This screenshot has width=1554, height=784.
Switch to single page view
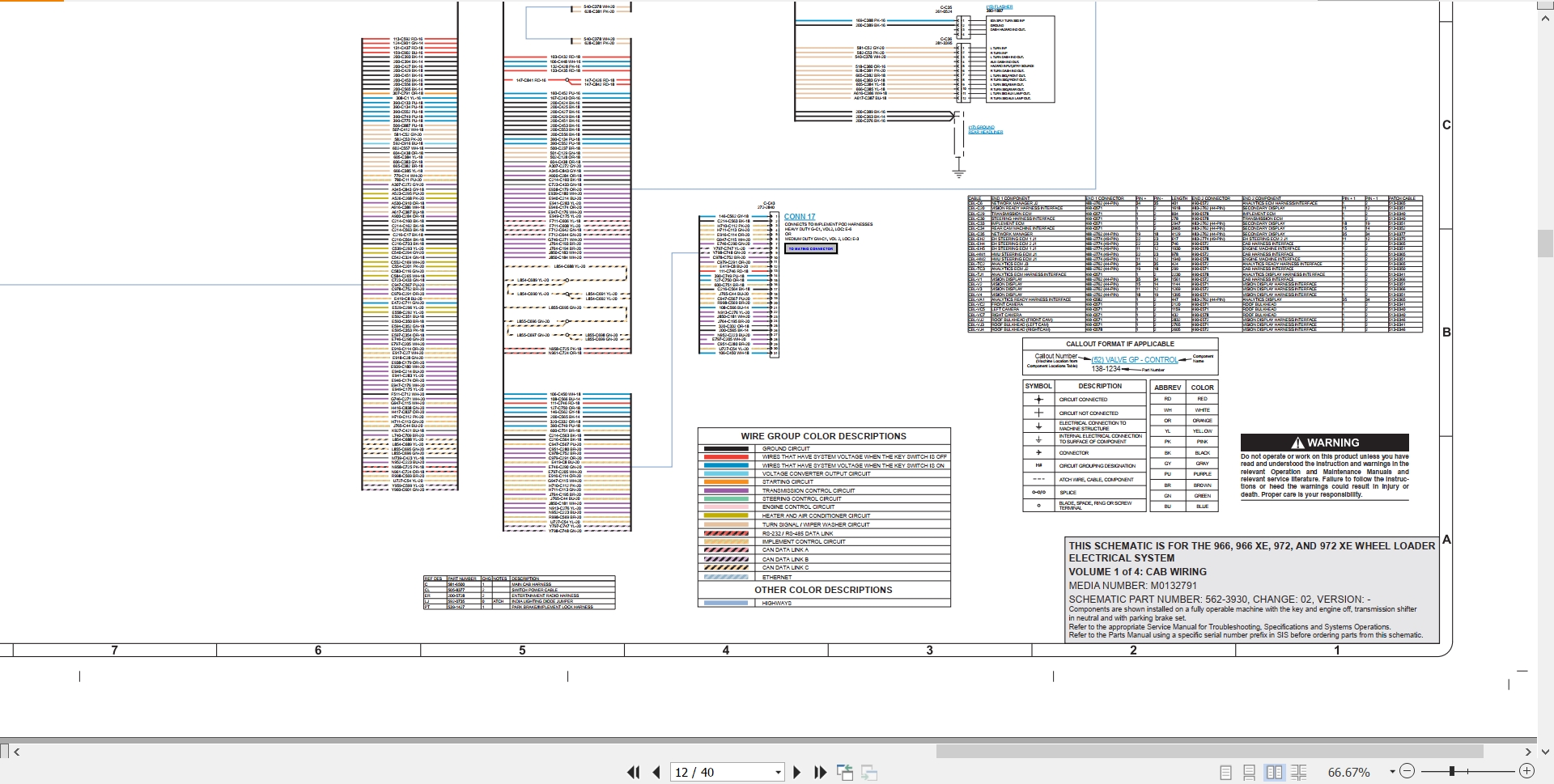(x=1225, y=773)
